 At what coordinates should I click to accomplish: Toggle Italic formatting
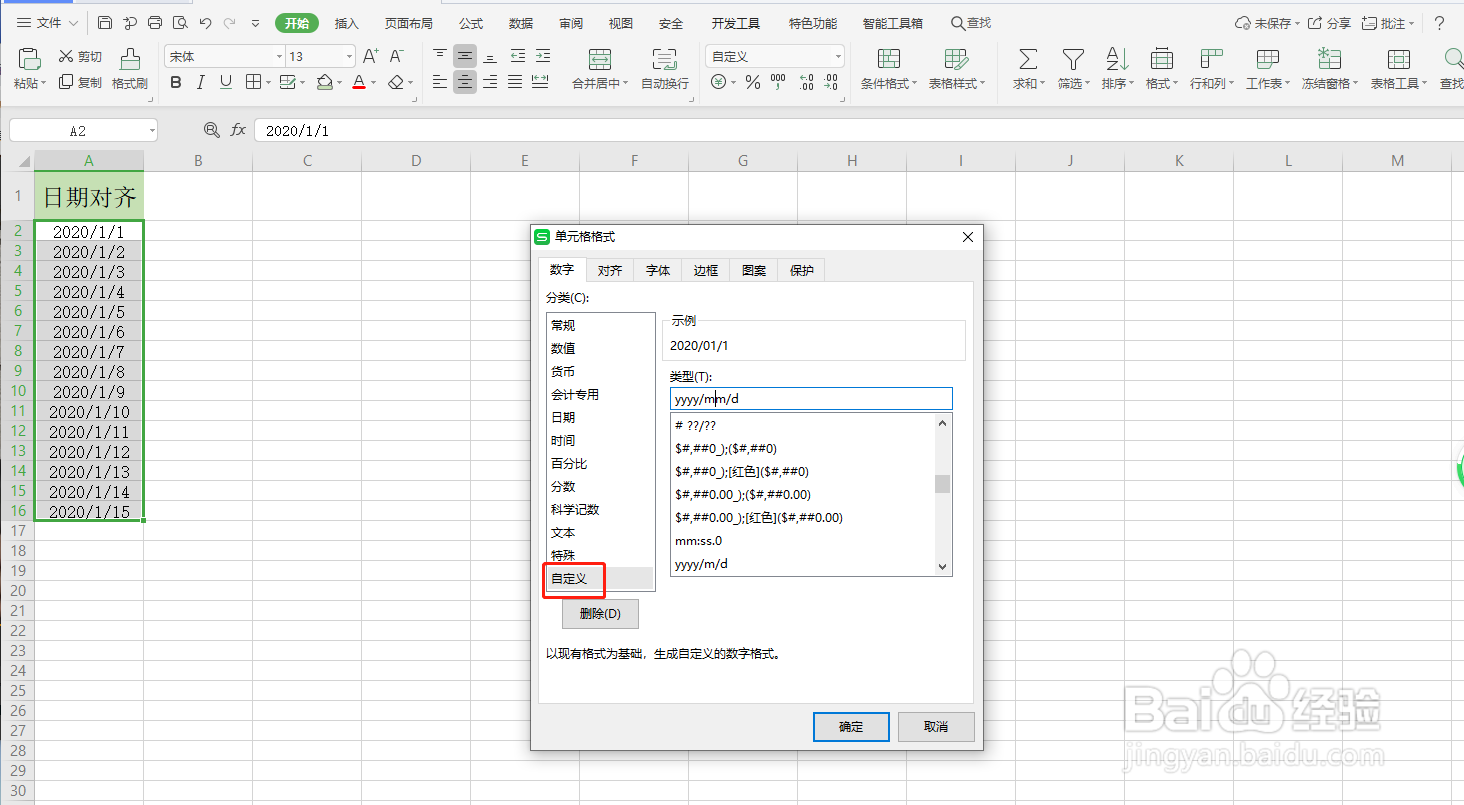[x=201, y=83]
